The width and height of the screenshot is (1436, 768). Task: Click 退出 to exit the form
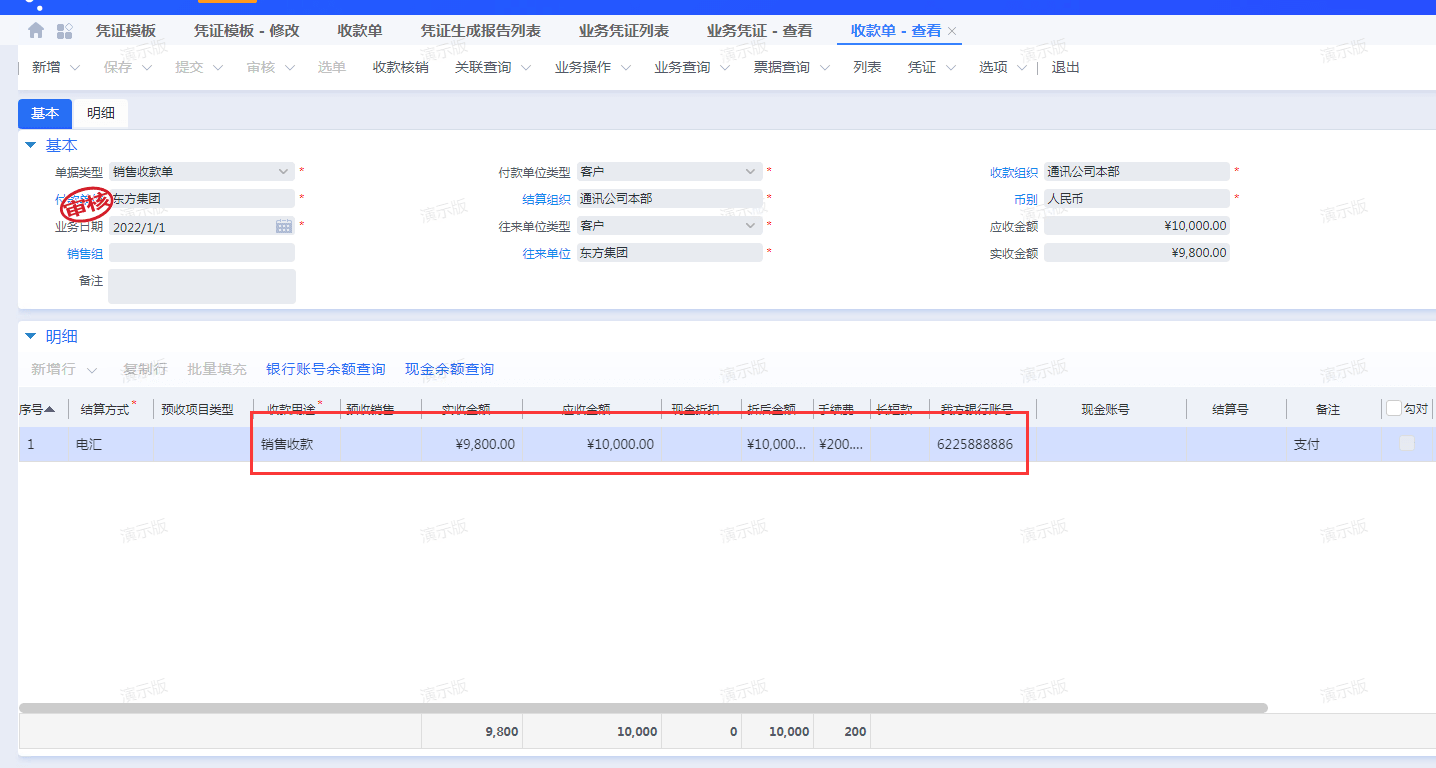coord(1064,67)
